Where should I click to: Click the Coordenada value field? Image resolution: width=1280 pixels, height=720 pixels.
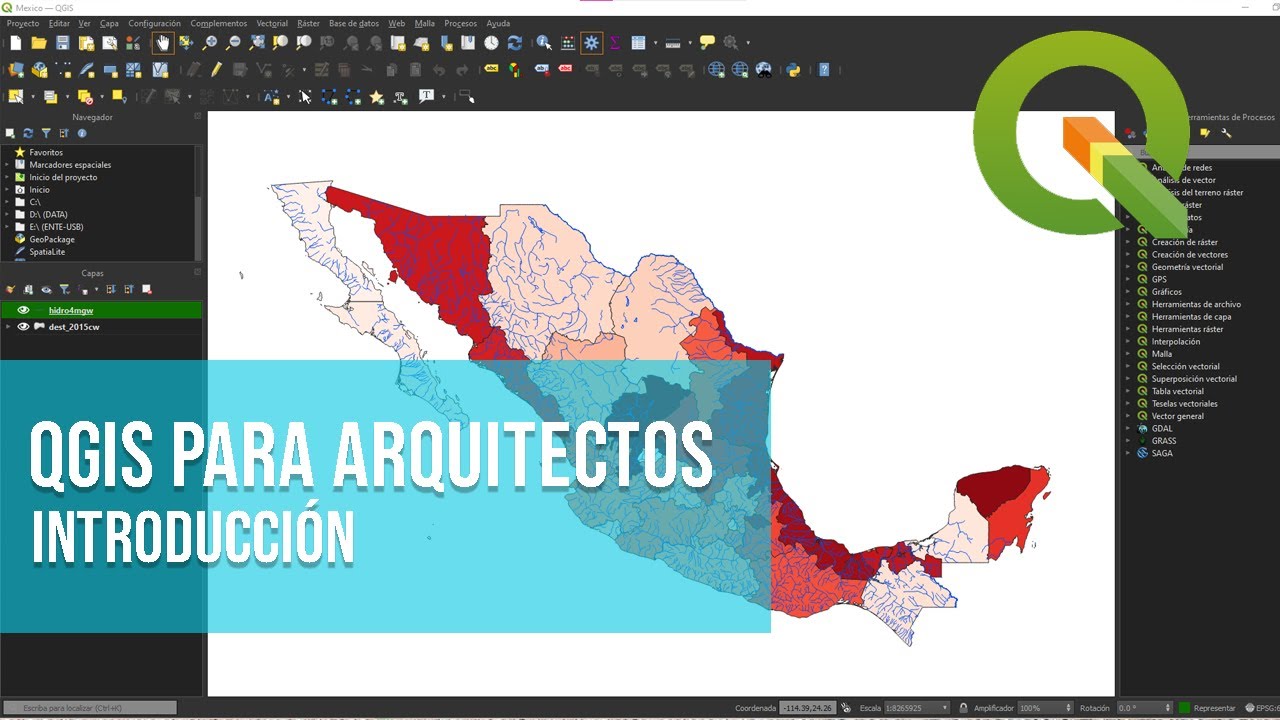coord(807,708)
